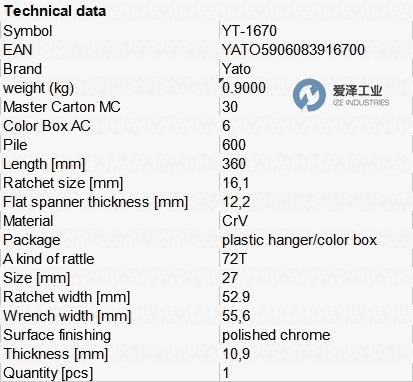Click the Ratchet width value 52.9
Viewport: 413px width, 382px height.
[x=236, y=297]
